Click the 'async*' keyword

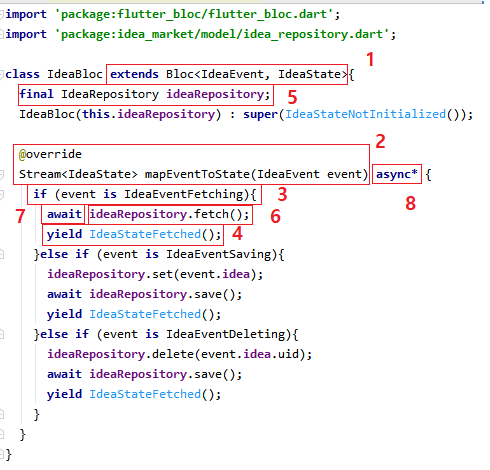coord(397,174)
